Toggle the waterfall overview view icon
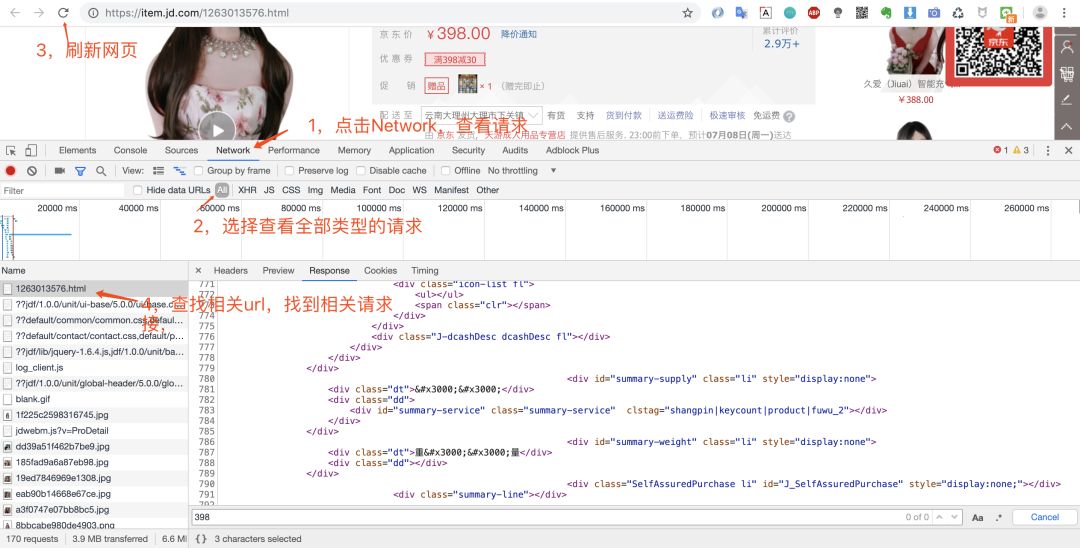The width and height of the screenshot is (1080, 548). click(180, 171)
